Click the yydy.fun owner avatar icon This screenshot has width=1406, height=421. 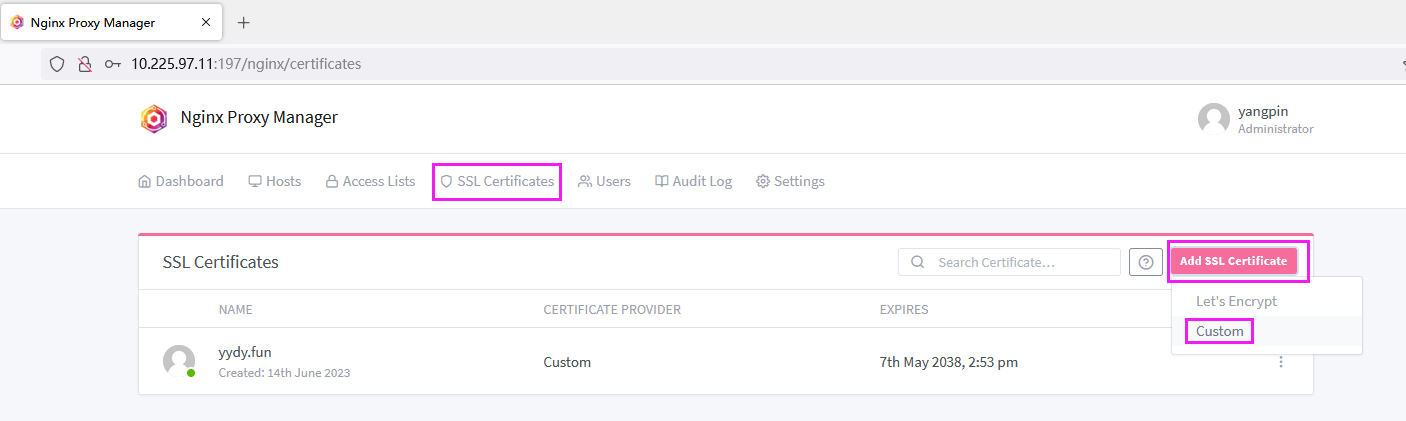click(179, 361)
